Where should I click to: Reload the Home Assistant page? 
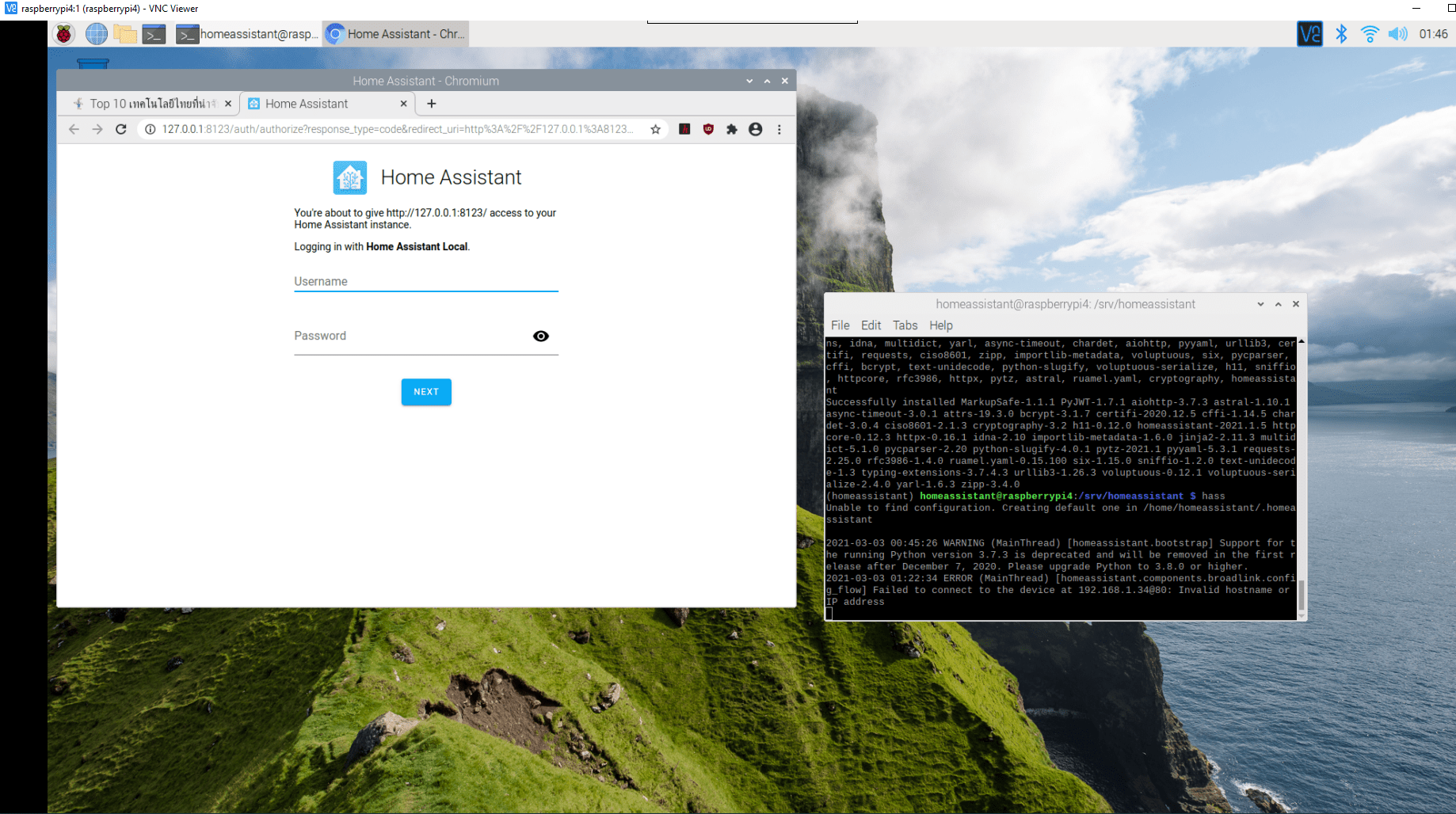[121, 129]
